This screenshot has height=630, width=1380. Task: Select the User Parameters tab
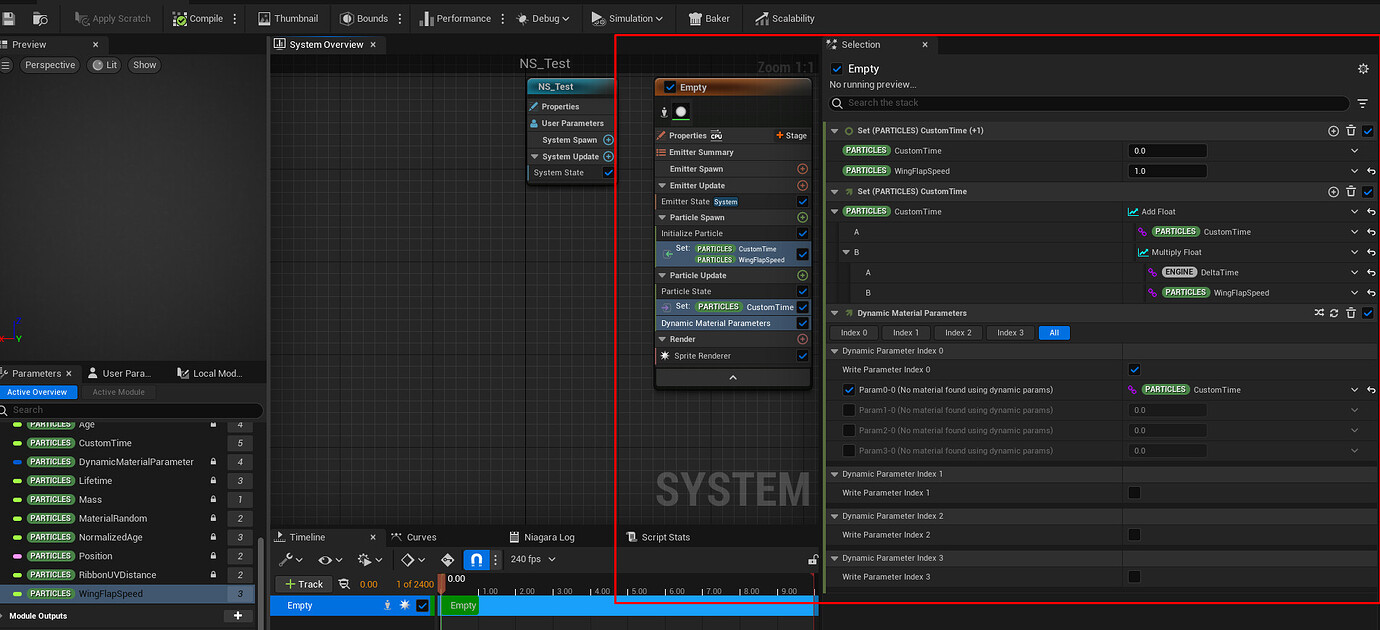(123, 372)
